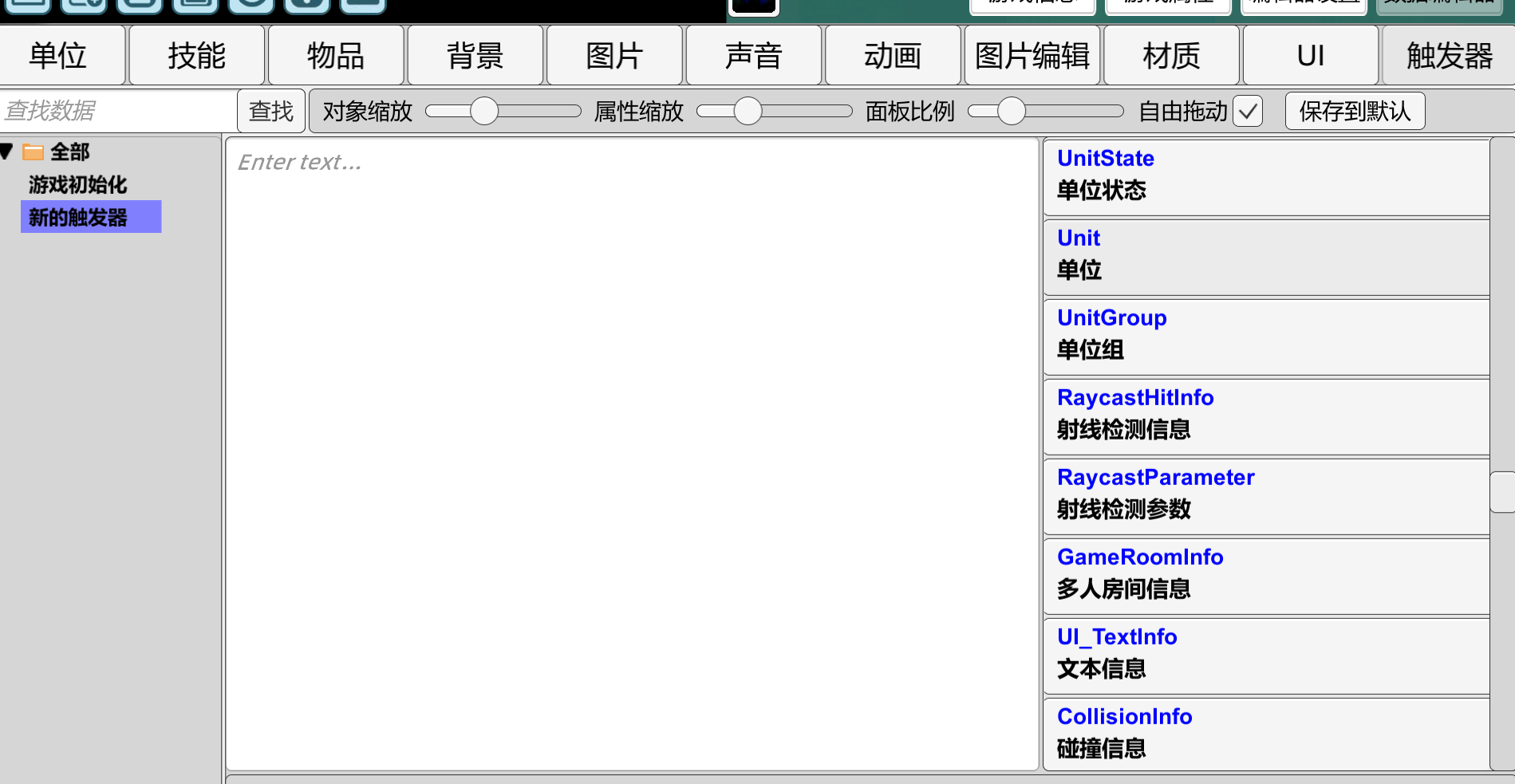The image size is (1515, 784).
Task: Select the CollisionInfo 碰撞信息 entry
Action: (1266, 734)
